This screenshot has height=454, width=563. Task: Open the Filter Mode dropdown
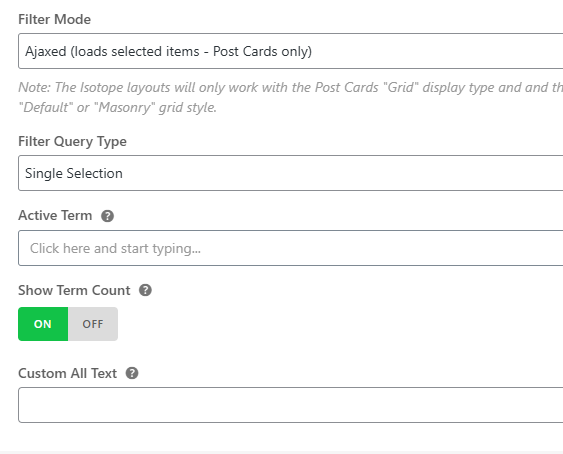(x=290, y=51)
